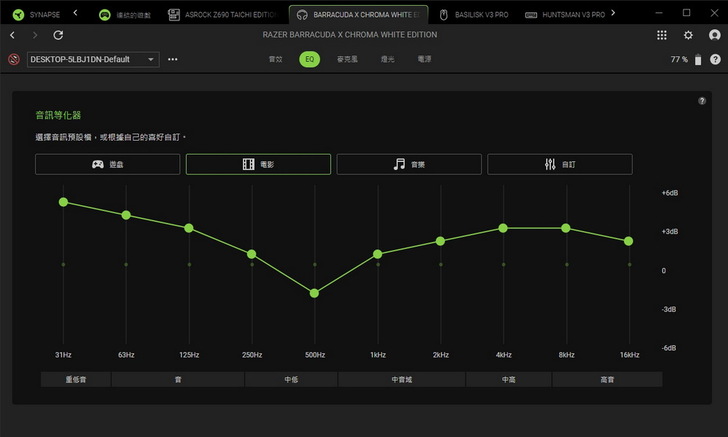Select the Game EQ preset with gamepad icon
This screenshot has height=437, width=728.
point(108,164)
